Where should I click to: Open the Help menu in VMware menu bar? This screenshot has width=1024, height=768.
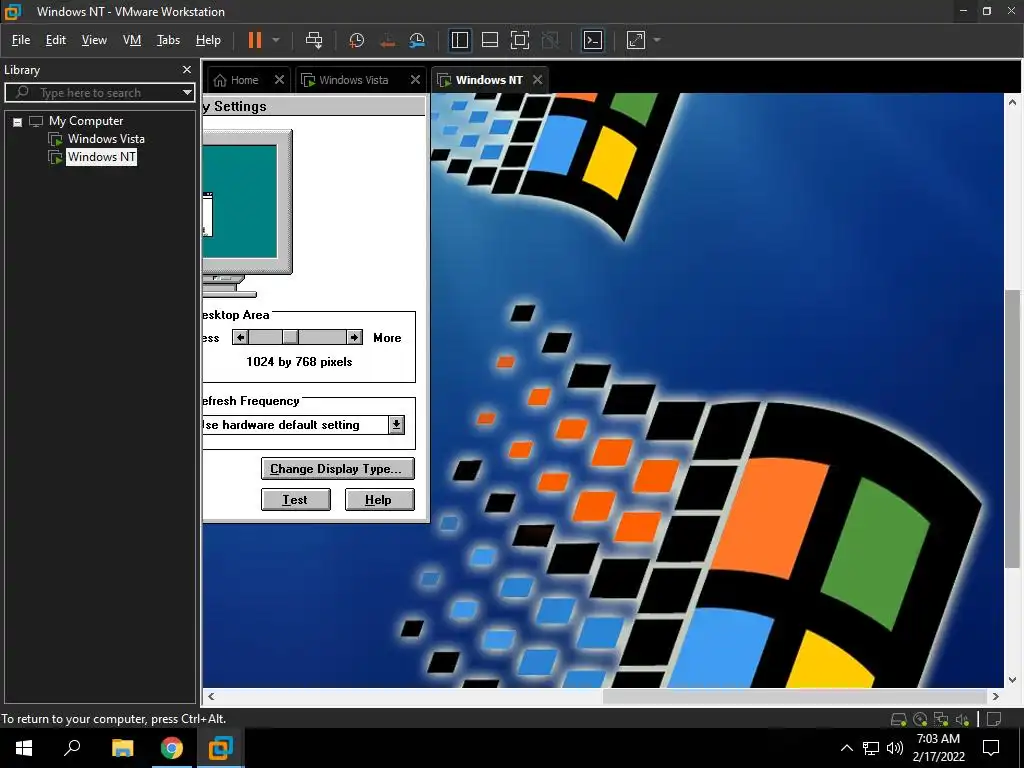pyautogui.click(x=208, y=40)
